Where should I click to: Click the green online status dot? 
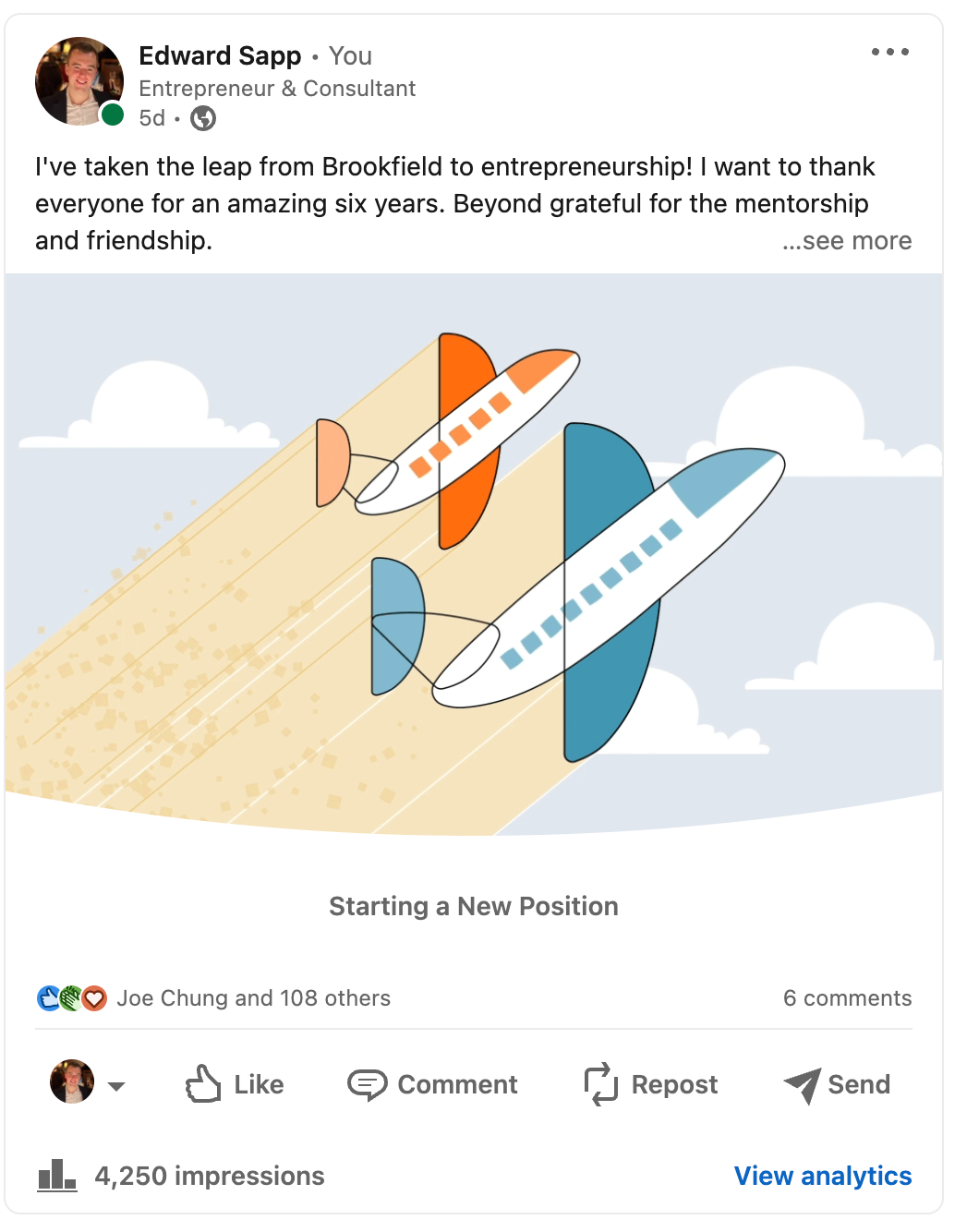(113, 115)
